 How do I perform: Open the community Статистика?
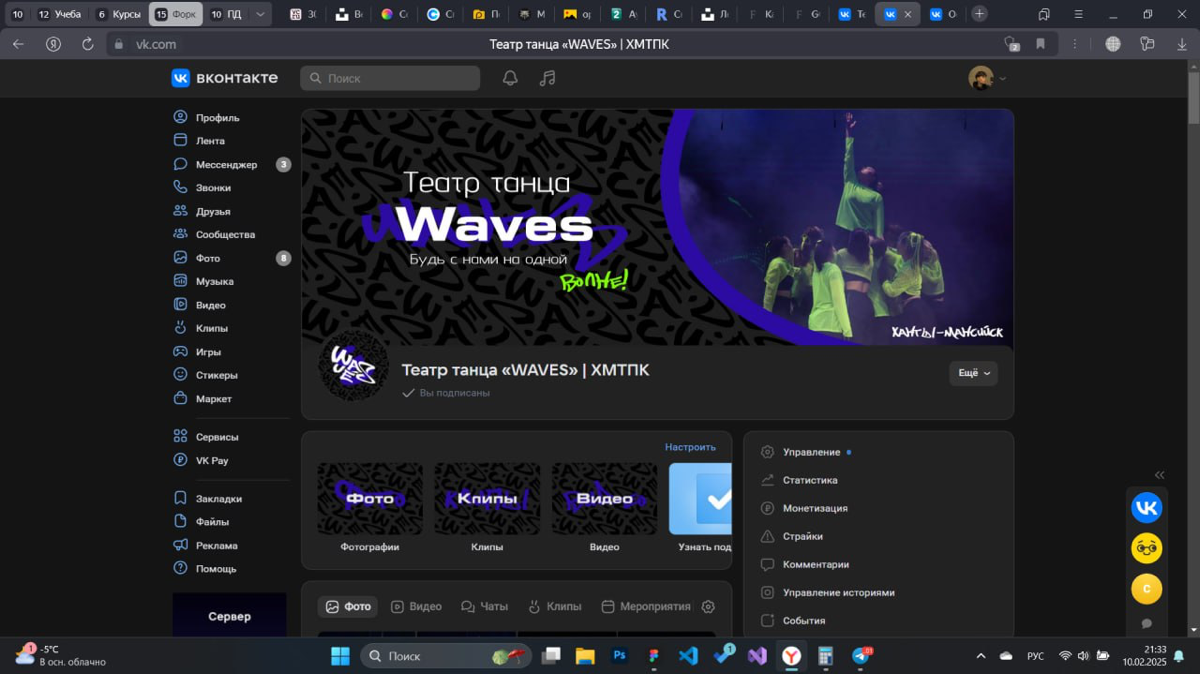pos(799,480)
